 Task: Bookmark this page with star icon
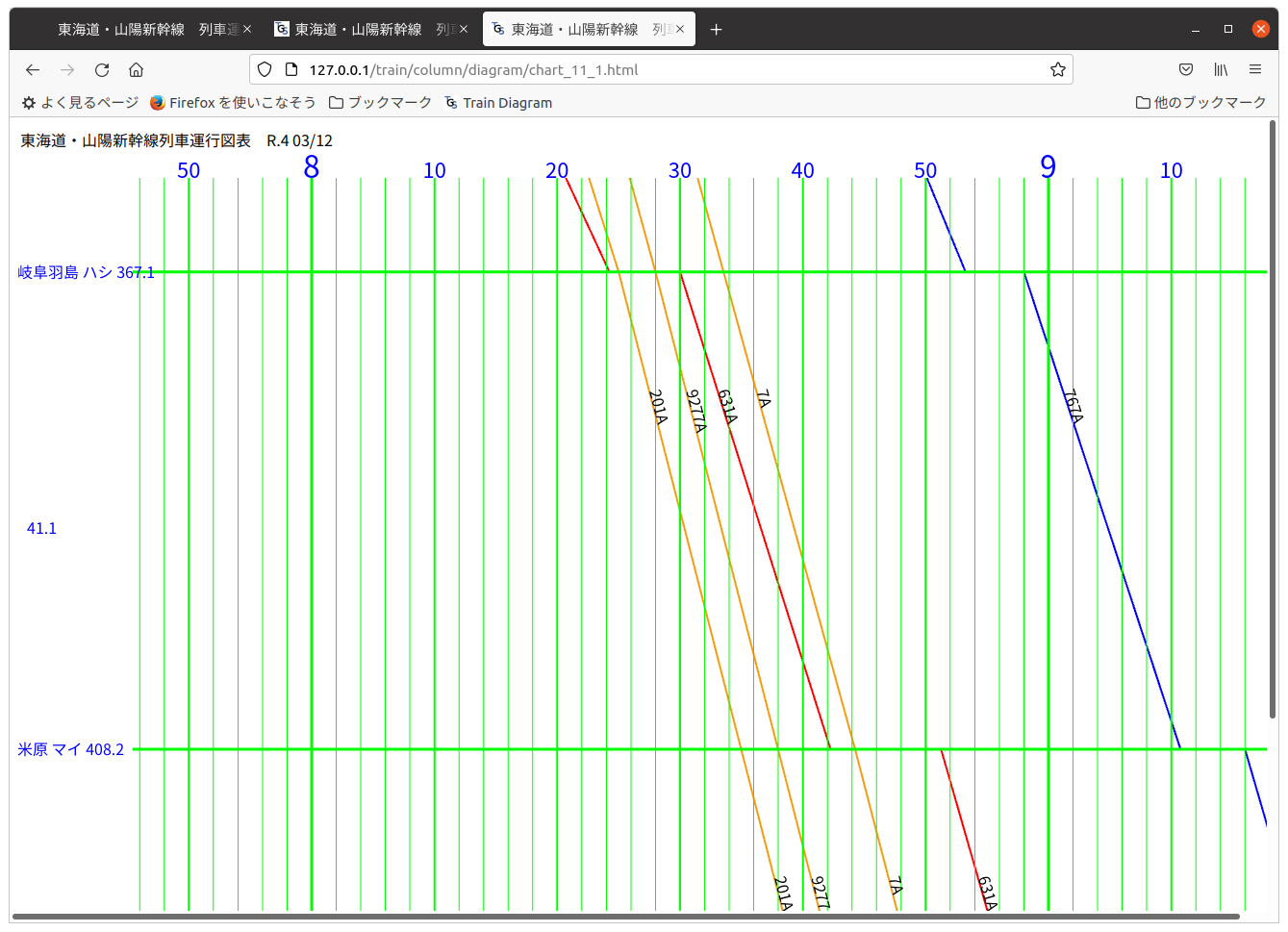[x=1058, y=69]
